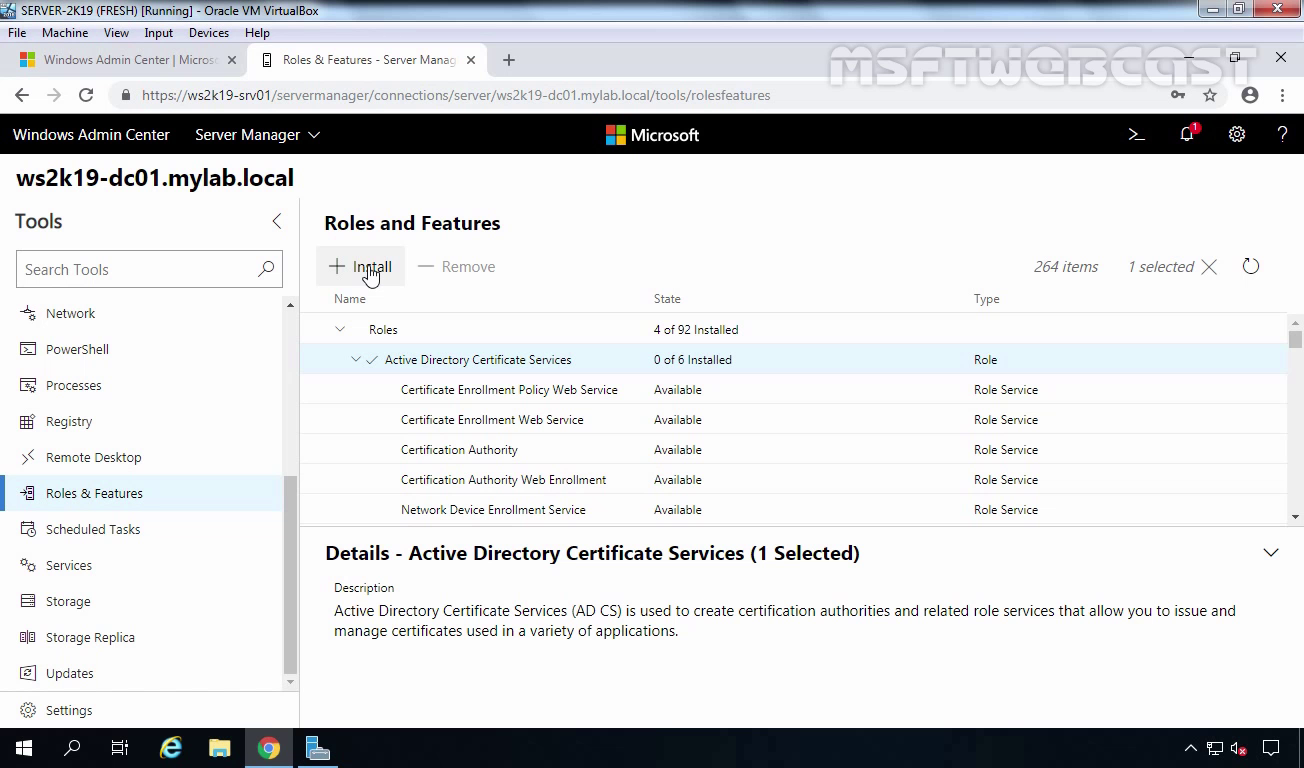Click the Remove button
The image size is (1304, 768).
point(457,267)
